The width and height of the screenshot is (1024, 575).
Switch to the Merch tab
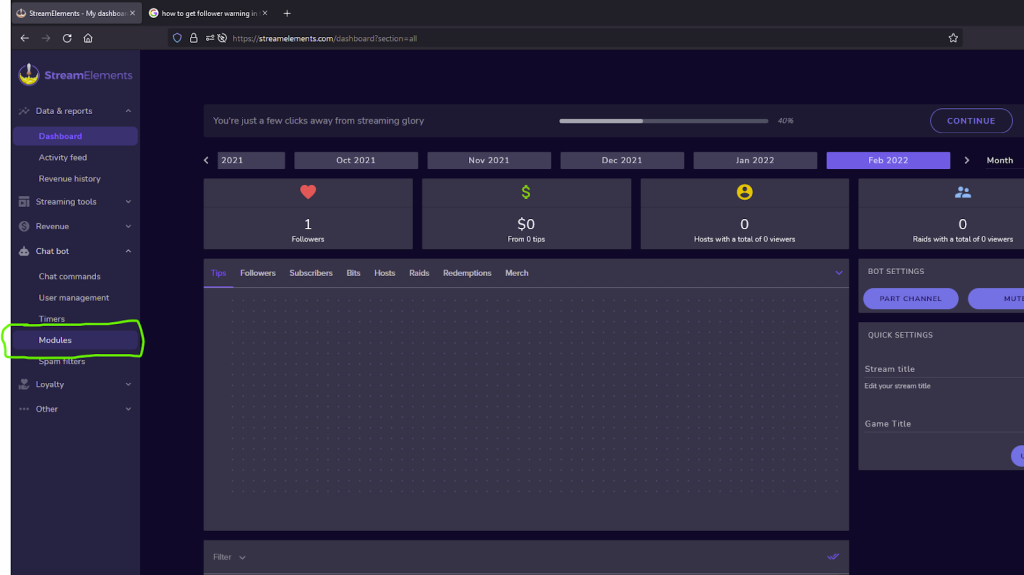[517, 273]
